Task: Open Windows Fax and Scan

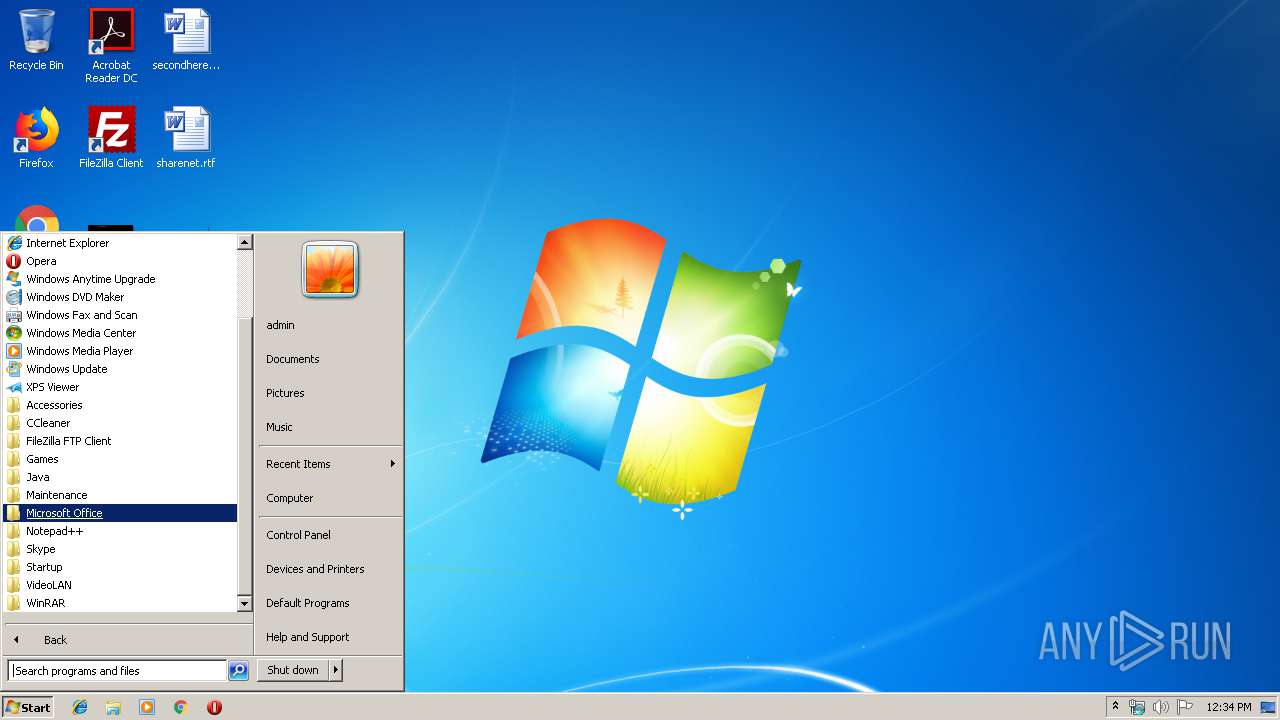Action: tap(120, 315)
